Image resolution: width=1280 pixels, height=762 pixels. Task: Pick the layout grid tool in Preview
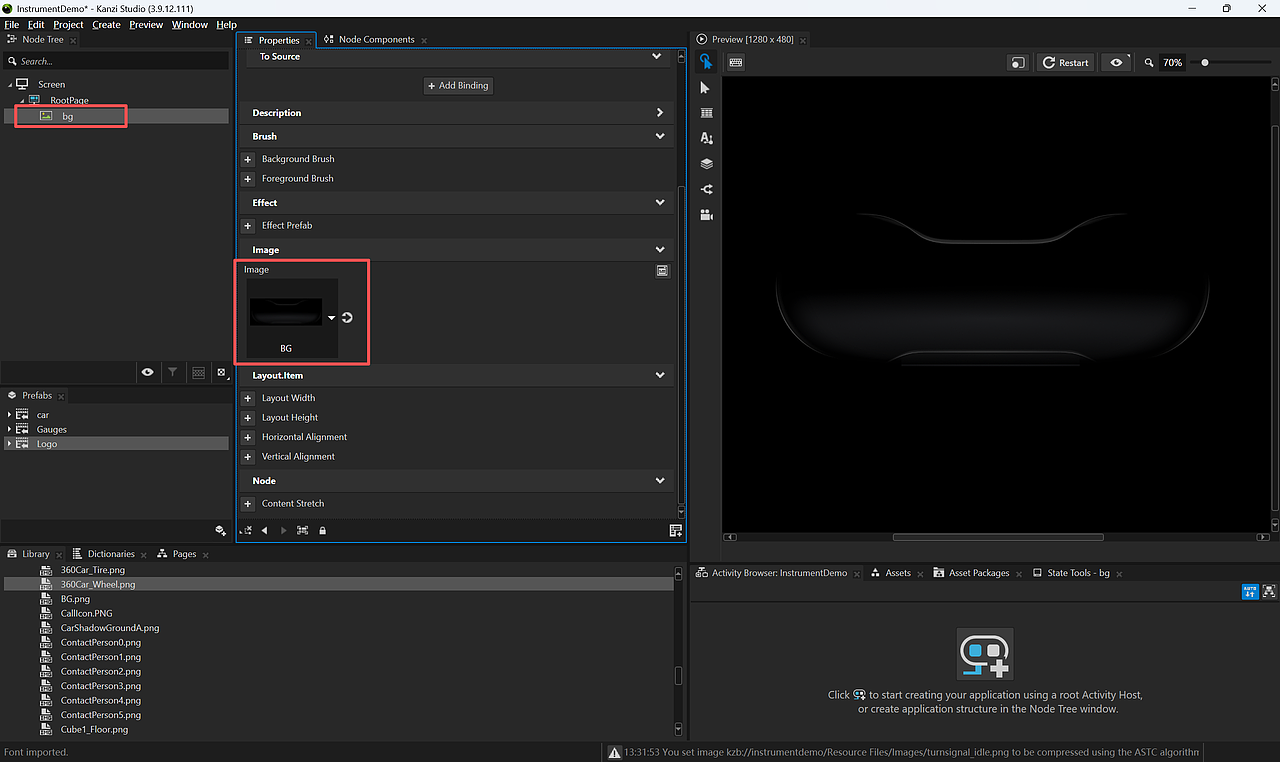(706, 113)
